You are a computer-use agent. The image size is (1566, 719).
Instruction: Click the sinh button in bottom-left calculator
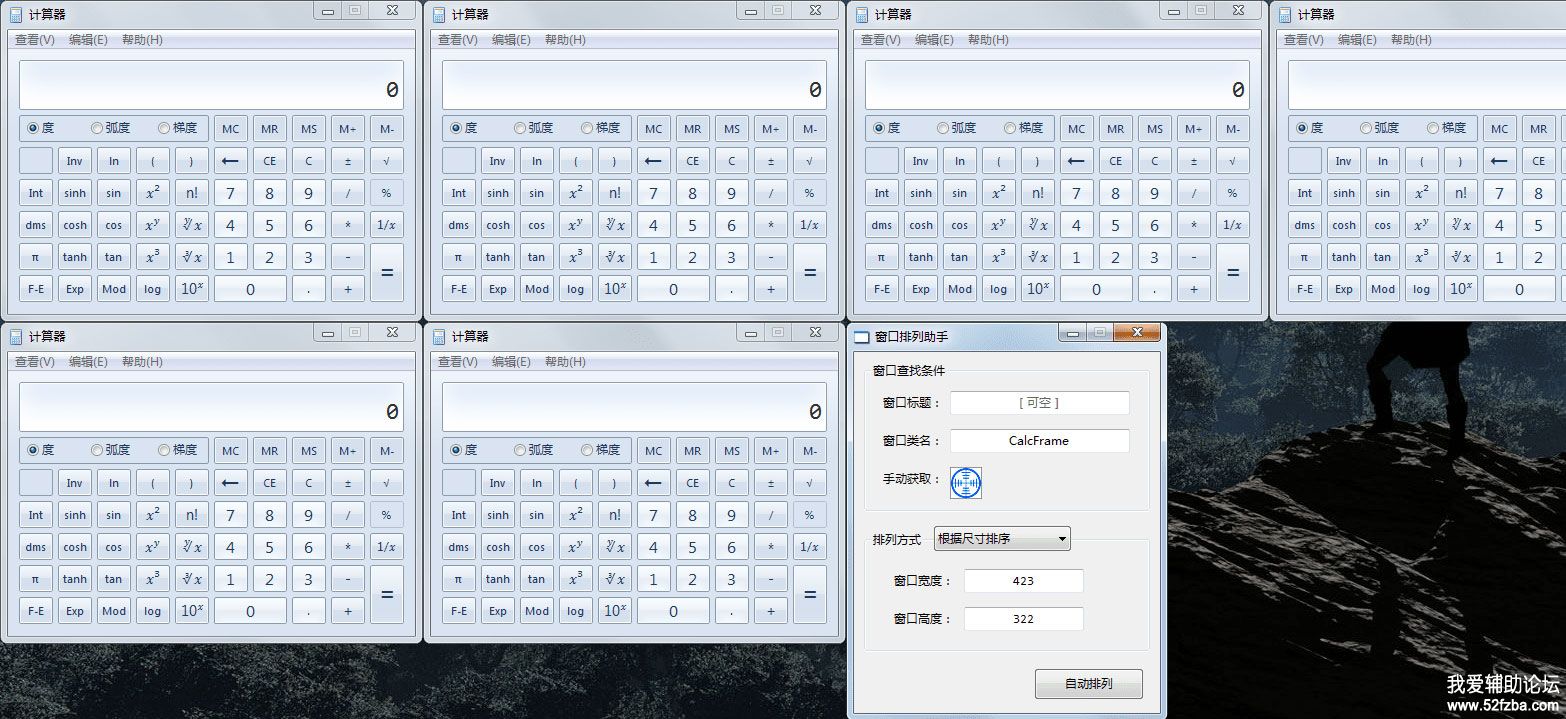pos(74,515)
